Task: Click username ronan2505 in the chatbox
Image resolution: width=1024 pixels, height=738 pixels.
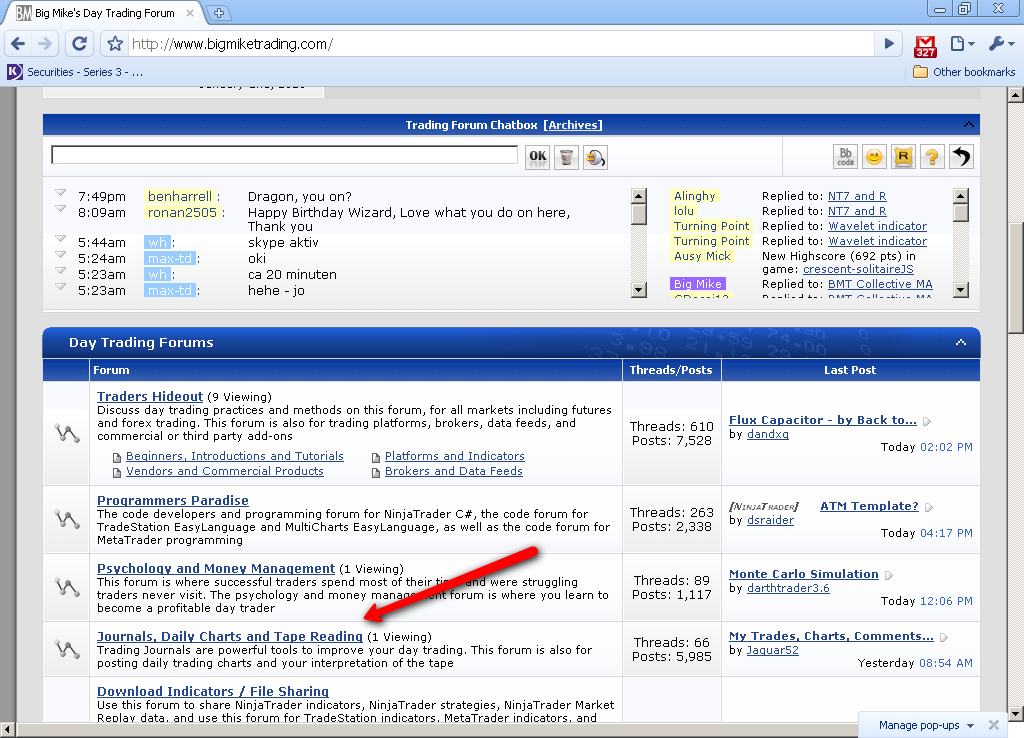Action: 182,212
